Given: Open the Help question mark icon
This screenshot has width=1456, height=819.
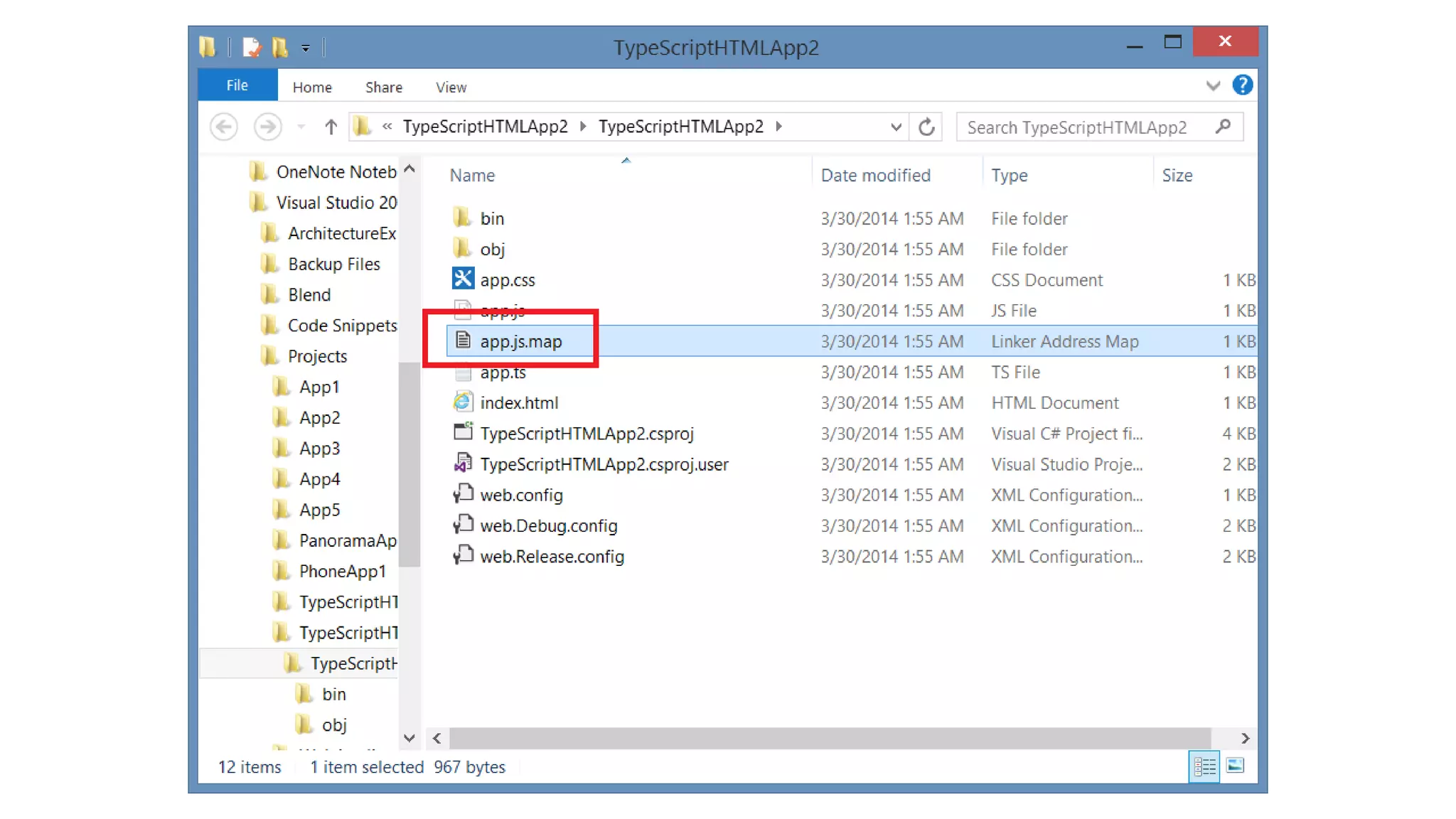Looking at the screenshot, I should [x=1242, y=85].
